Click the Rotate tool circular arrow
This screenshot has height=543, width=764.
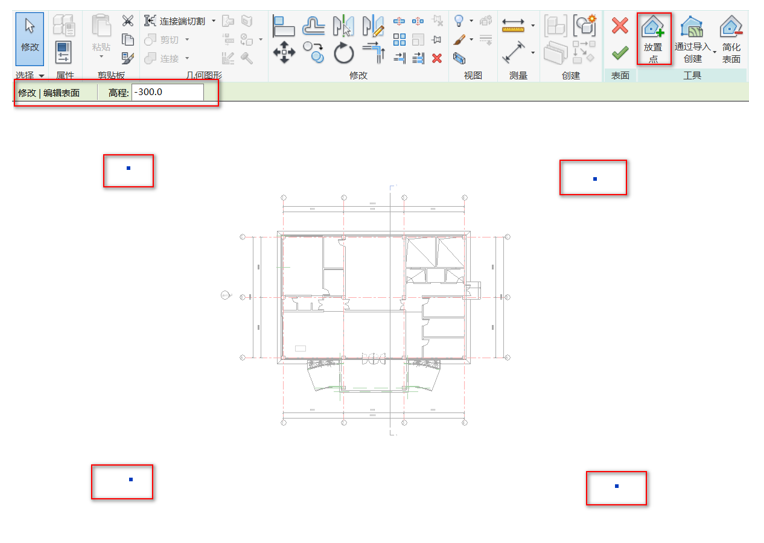click(344, 53)
